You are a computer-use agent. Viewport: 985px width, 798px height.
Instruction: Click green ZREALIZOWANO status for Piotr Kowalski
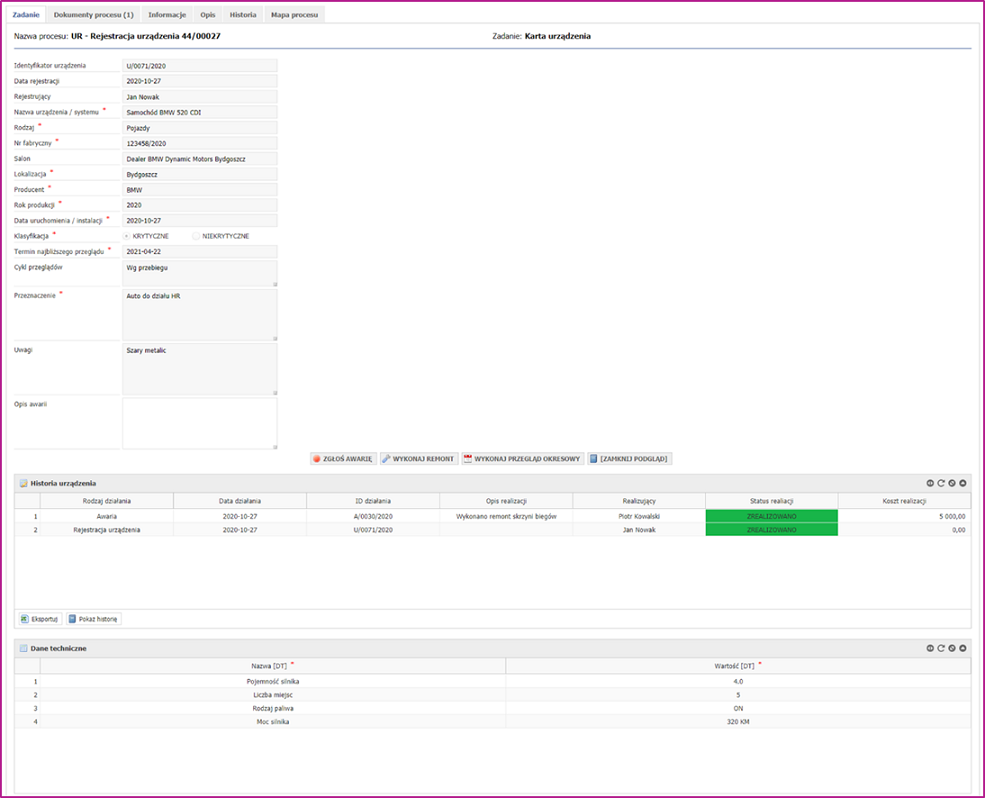coord(771,517)
